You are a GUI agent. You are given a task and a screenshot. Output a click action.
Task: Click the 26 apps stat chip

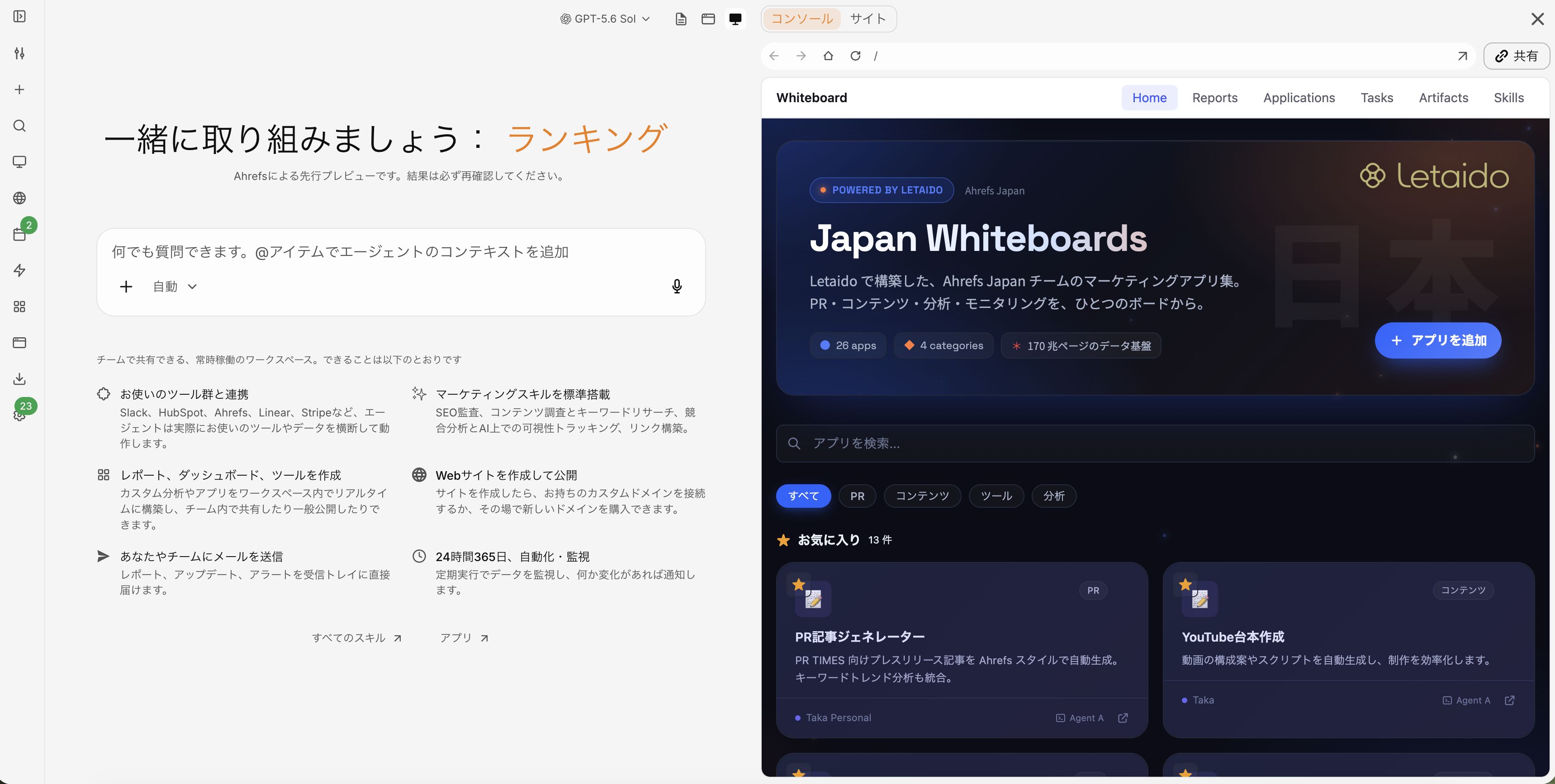pyautogui.click(x=848, y=345)
